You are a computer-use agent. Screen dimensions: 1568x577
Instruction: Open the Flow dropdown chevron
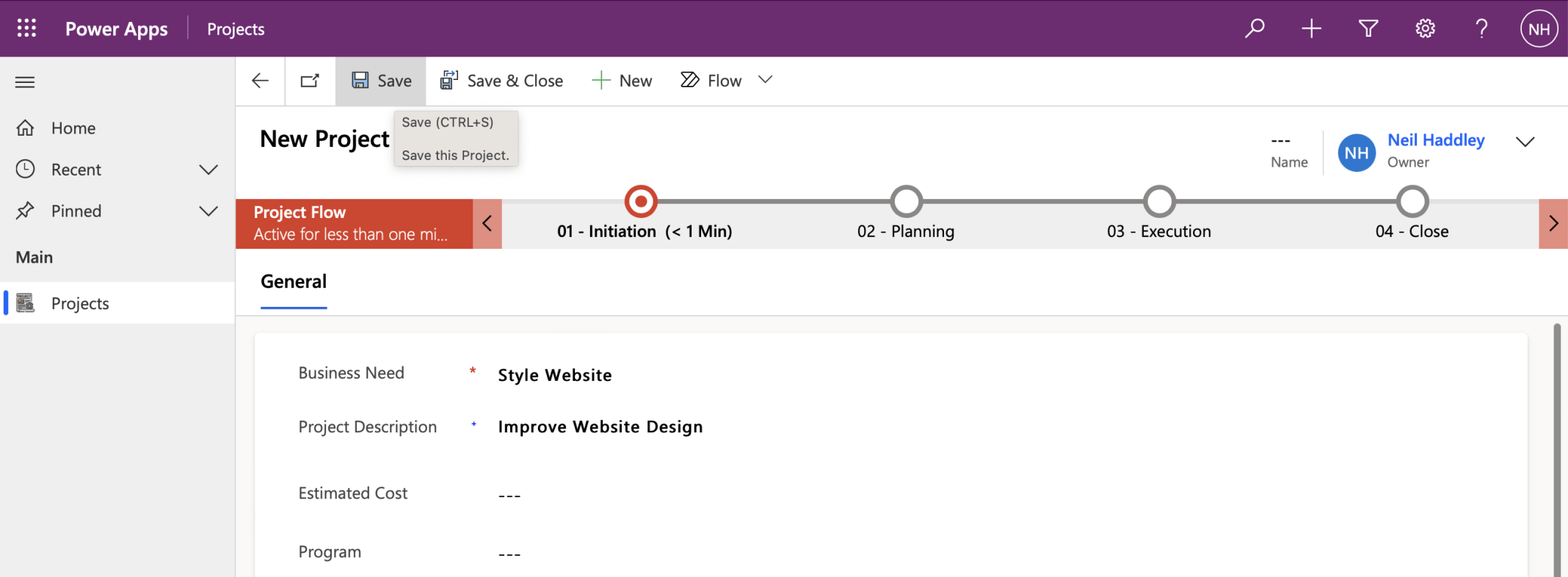click(765, 80)
